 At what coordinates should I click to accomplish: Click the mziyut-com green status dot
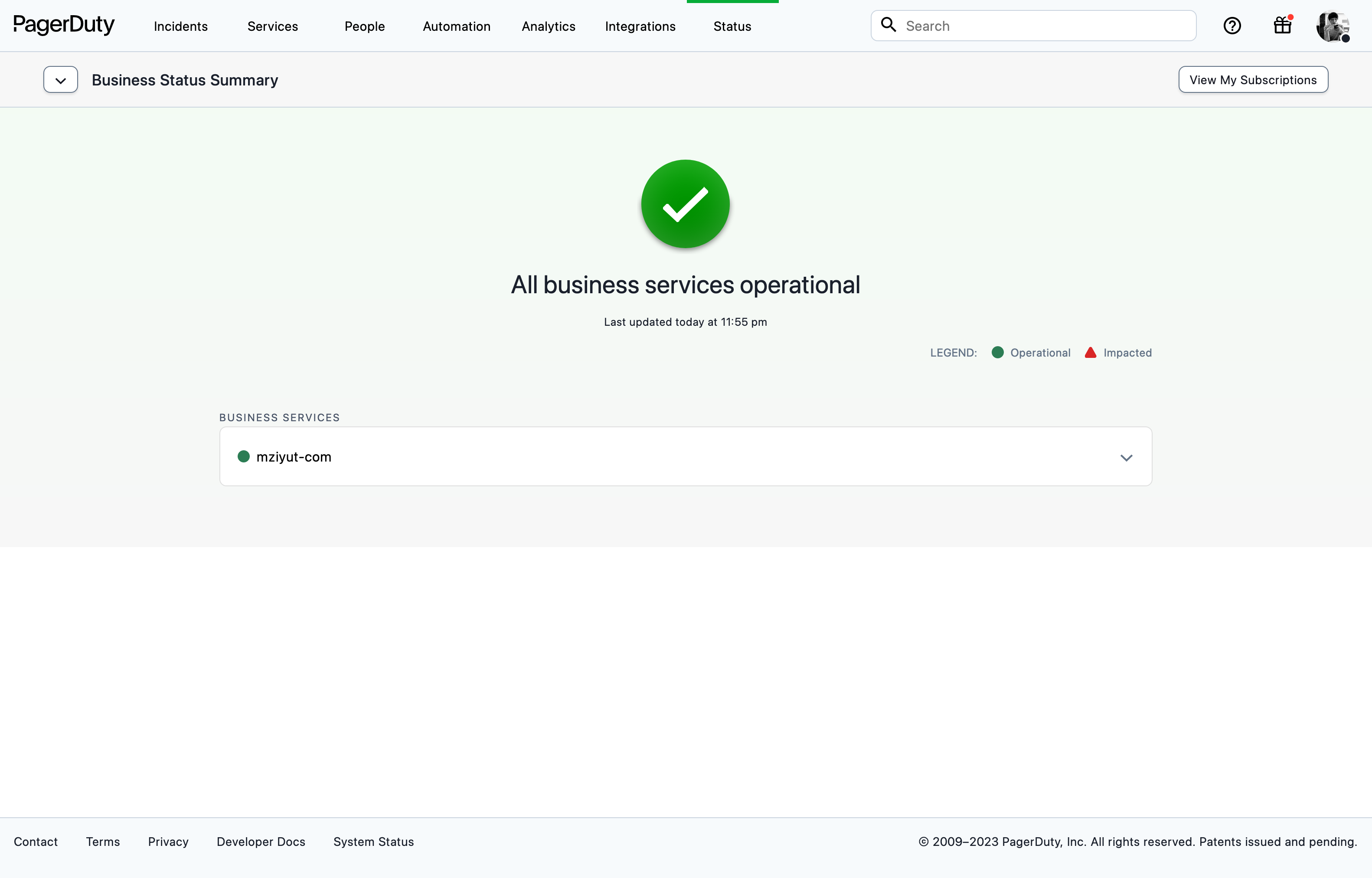click(243, 456)
